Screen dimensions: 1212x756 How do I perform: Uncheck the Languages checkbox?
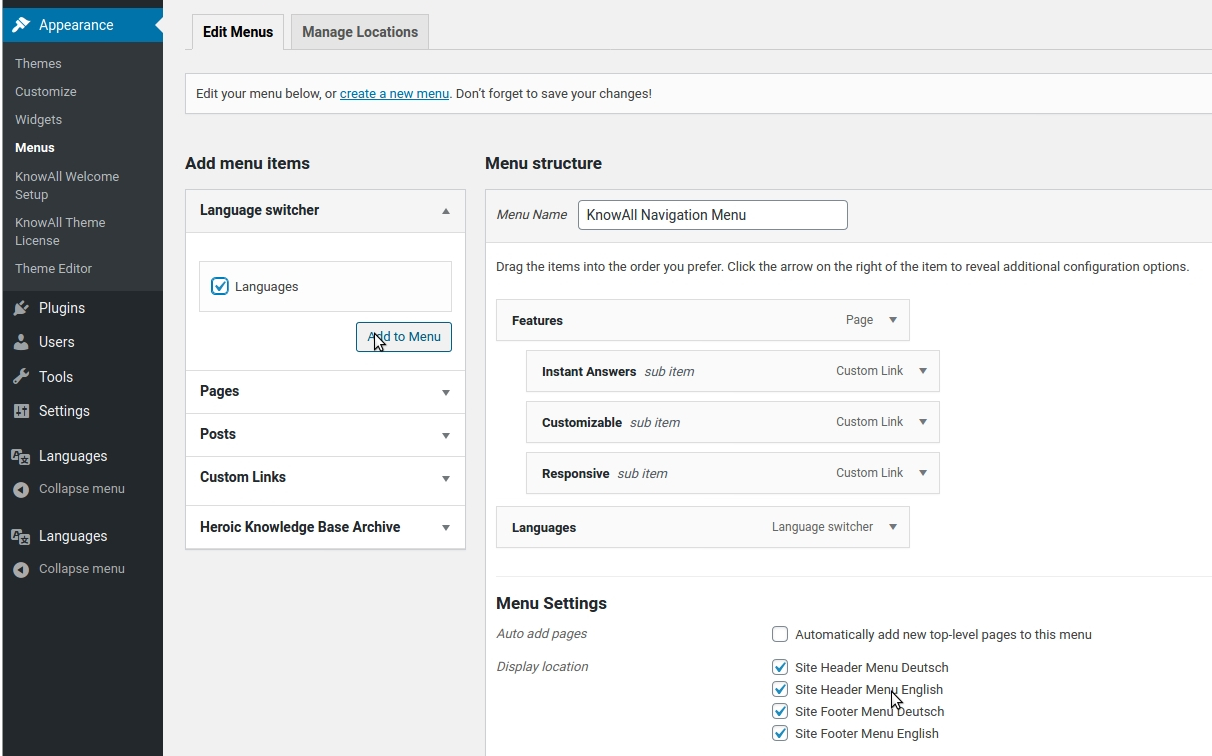[220, 287]
